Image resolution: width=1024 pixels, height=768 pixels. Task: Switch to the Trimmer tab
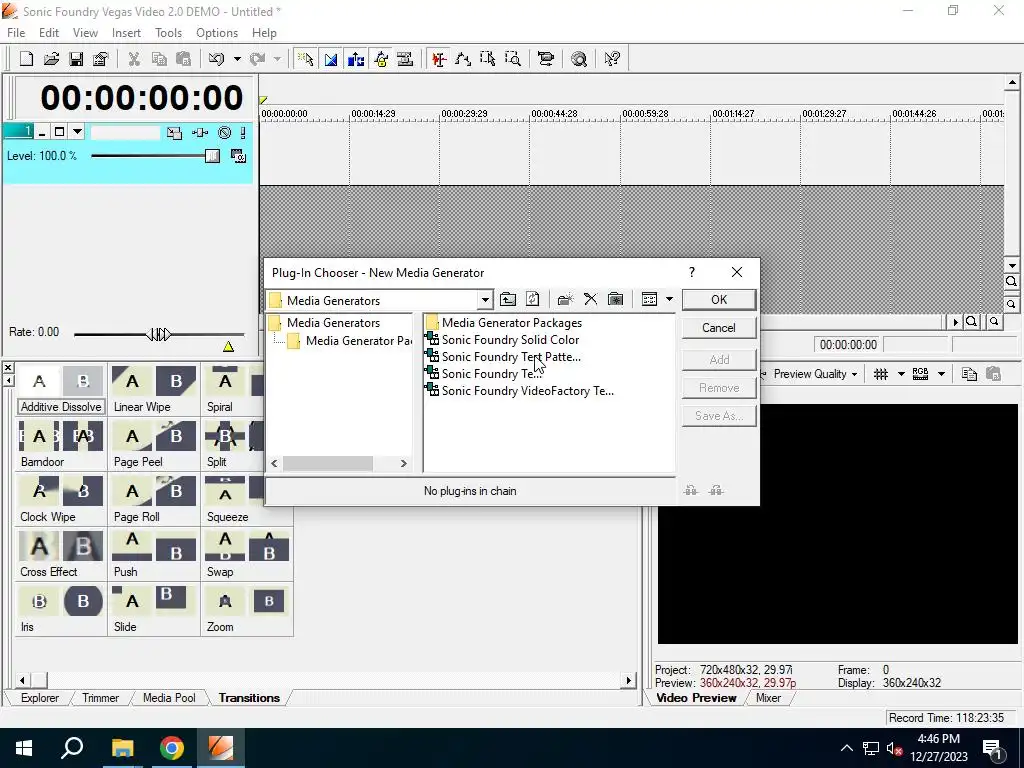click(x=101, y=698)
